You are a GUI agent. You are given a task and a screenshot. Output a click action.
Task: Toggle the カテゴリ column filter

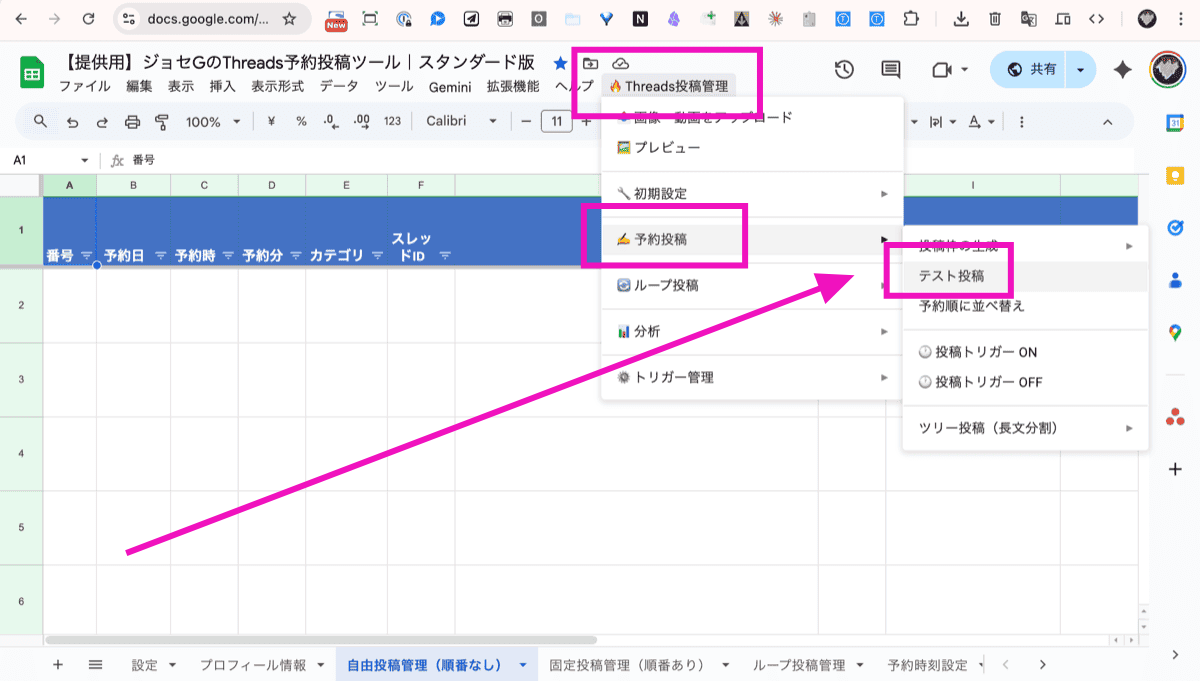pos(377,256)
